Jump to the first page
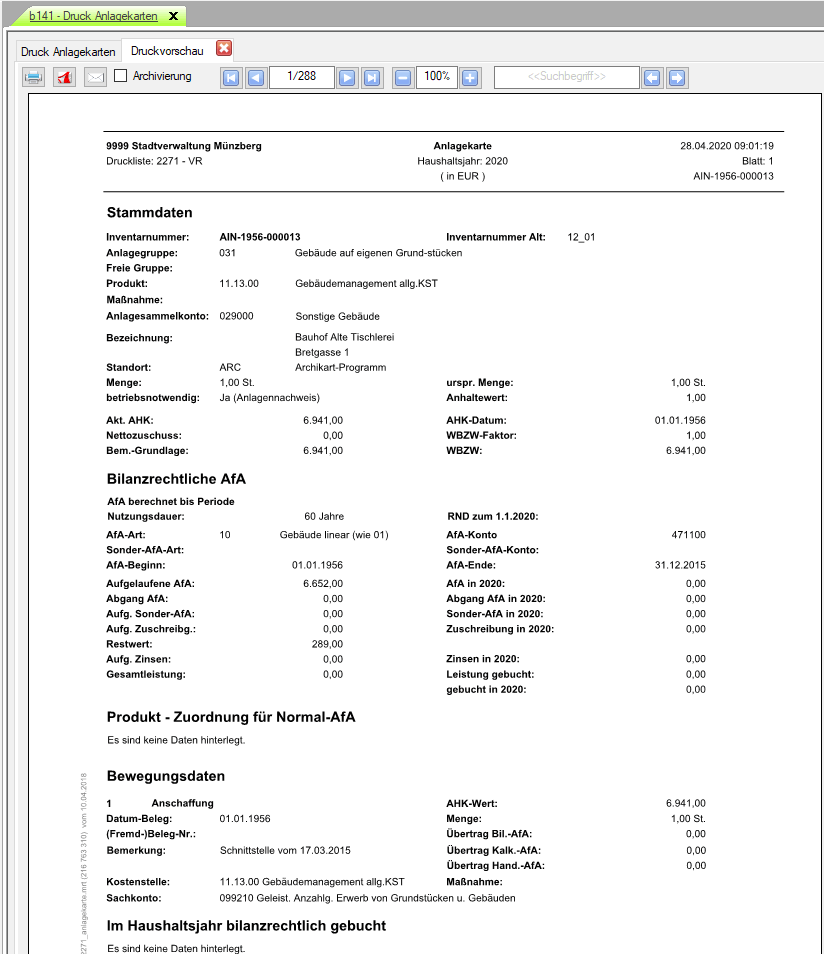The width and height of the screenshot is (824, 954). [x=231, y=77]
